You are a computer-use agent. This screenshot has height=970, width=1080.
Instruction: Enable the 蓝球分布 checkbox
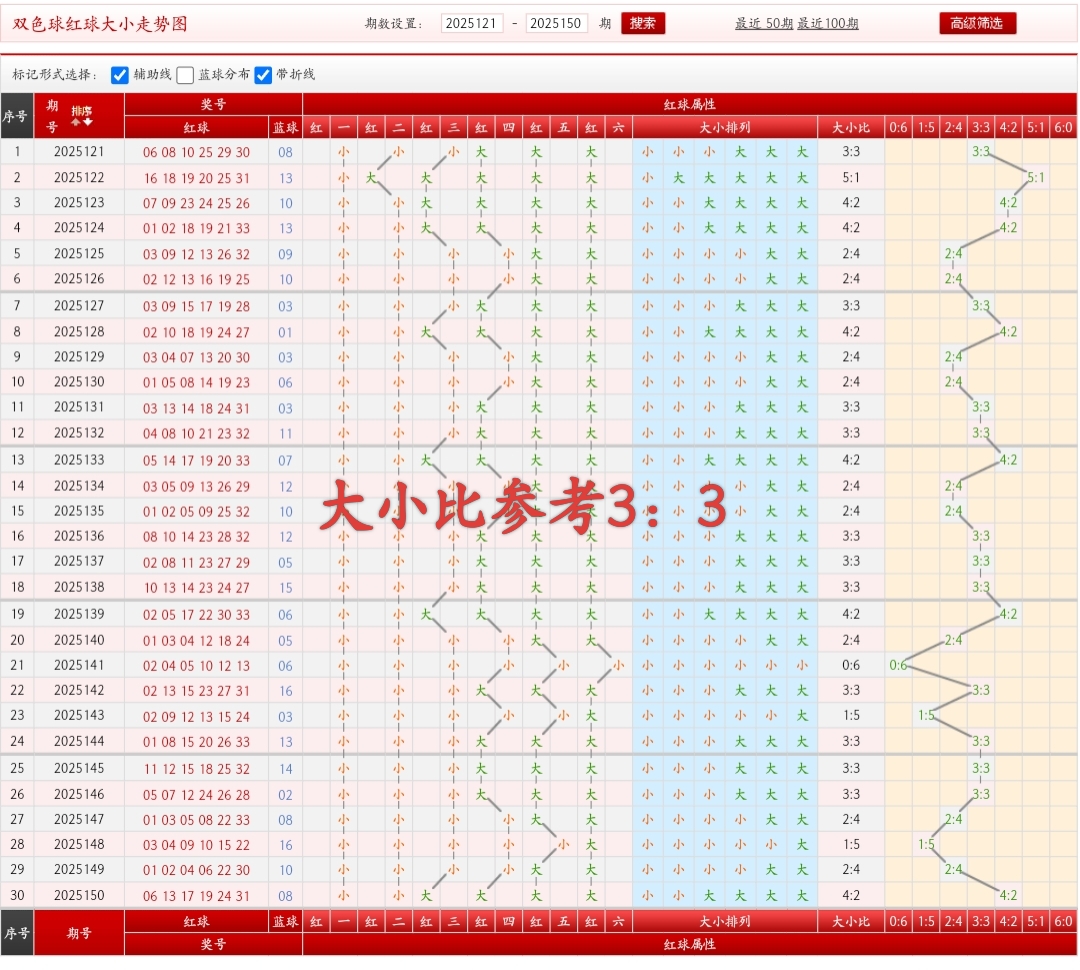pos(184,72)
